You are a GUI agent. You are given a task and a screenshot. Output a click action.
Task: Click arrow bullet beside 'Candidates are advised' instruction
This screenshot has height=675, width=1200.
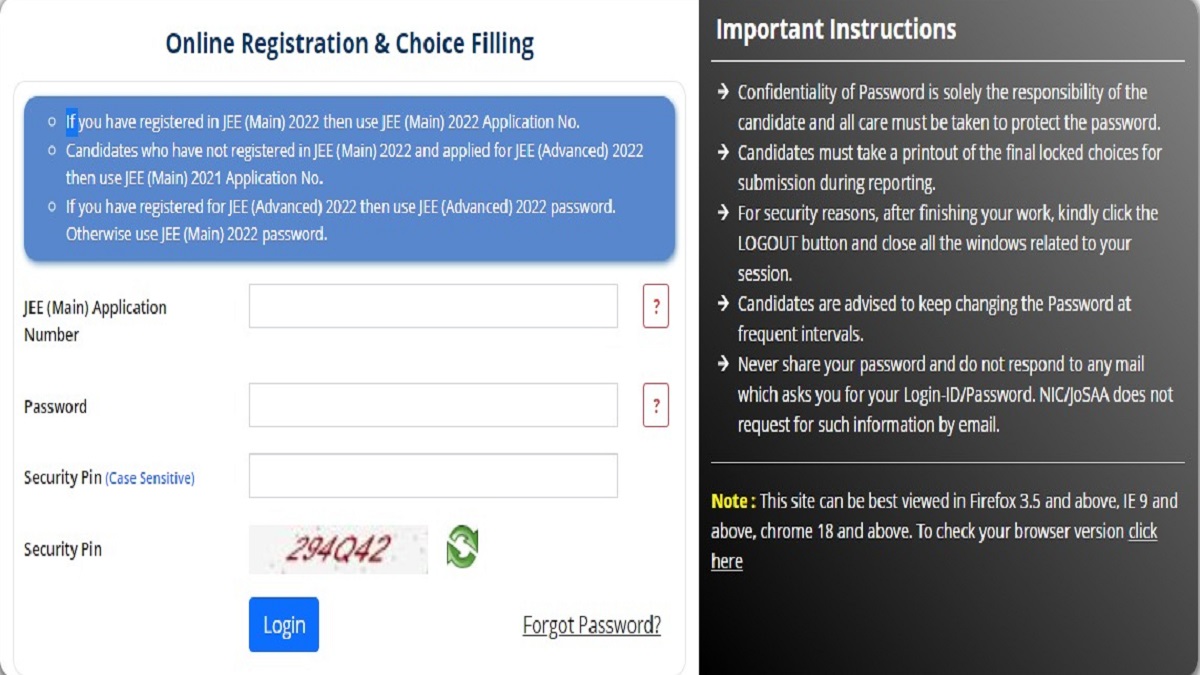(x=722, y=303)
